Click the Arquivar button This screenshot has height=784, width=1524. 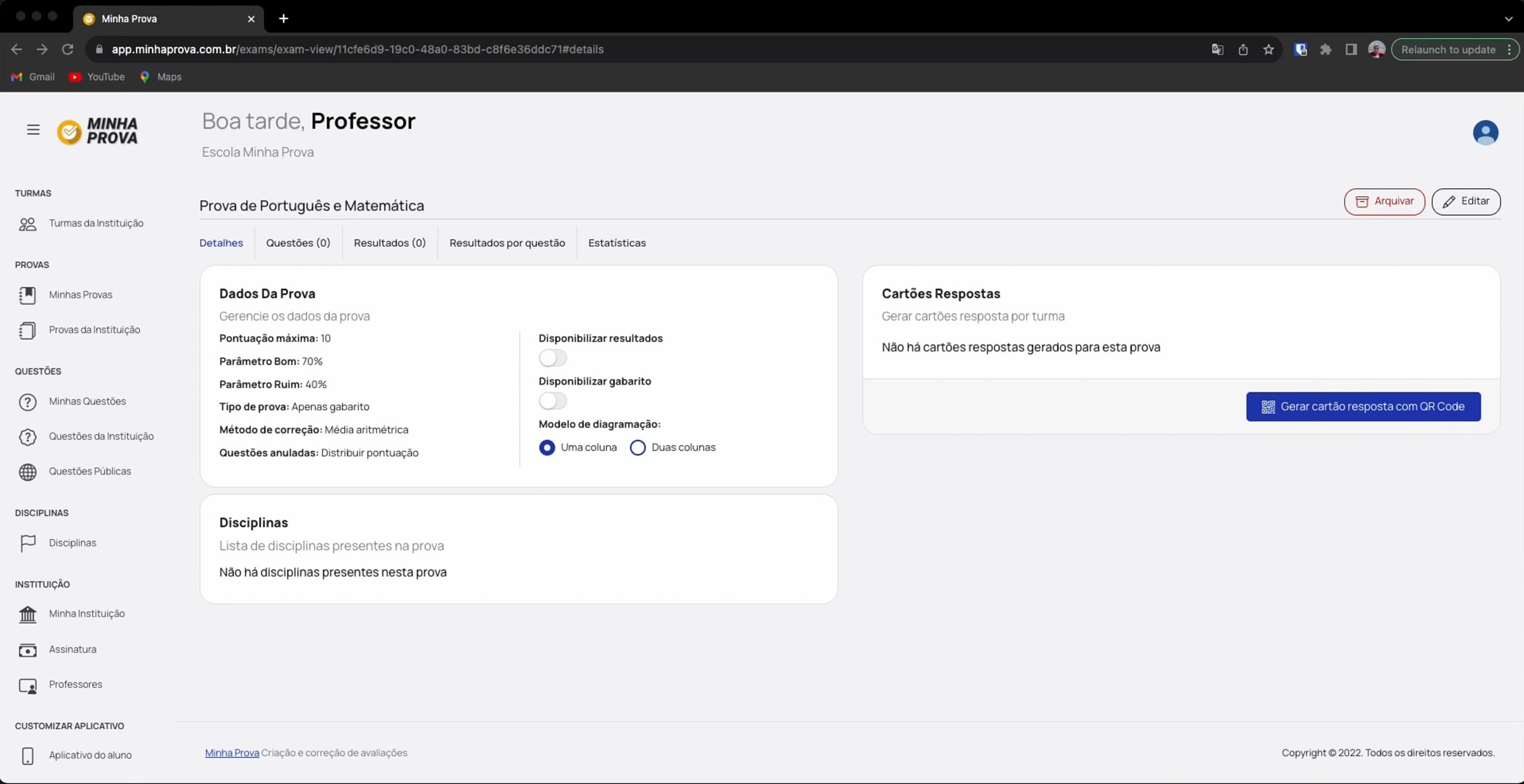(x=1384, y=202)
